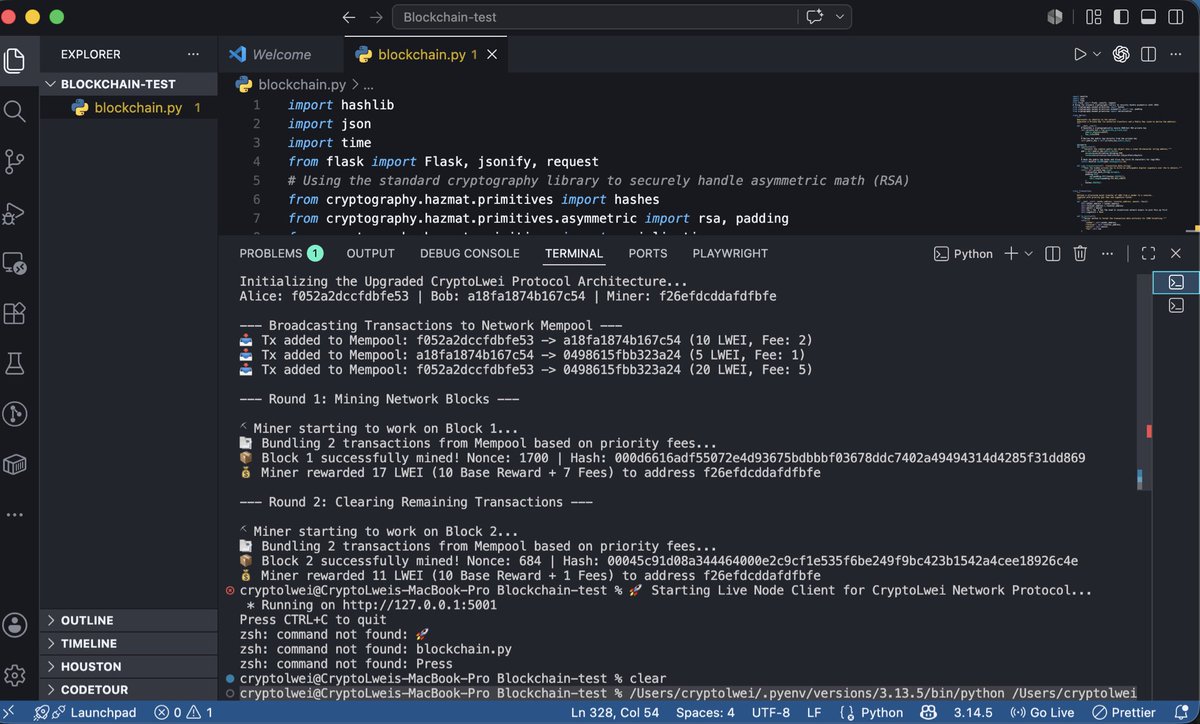Open terminal panel More Actions ellipsis

pos(1108,254)
